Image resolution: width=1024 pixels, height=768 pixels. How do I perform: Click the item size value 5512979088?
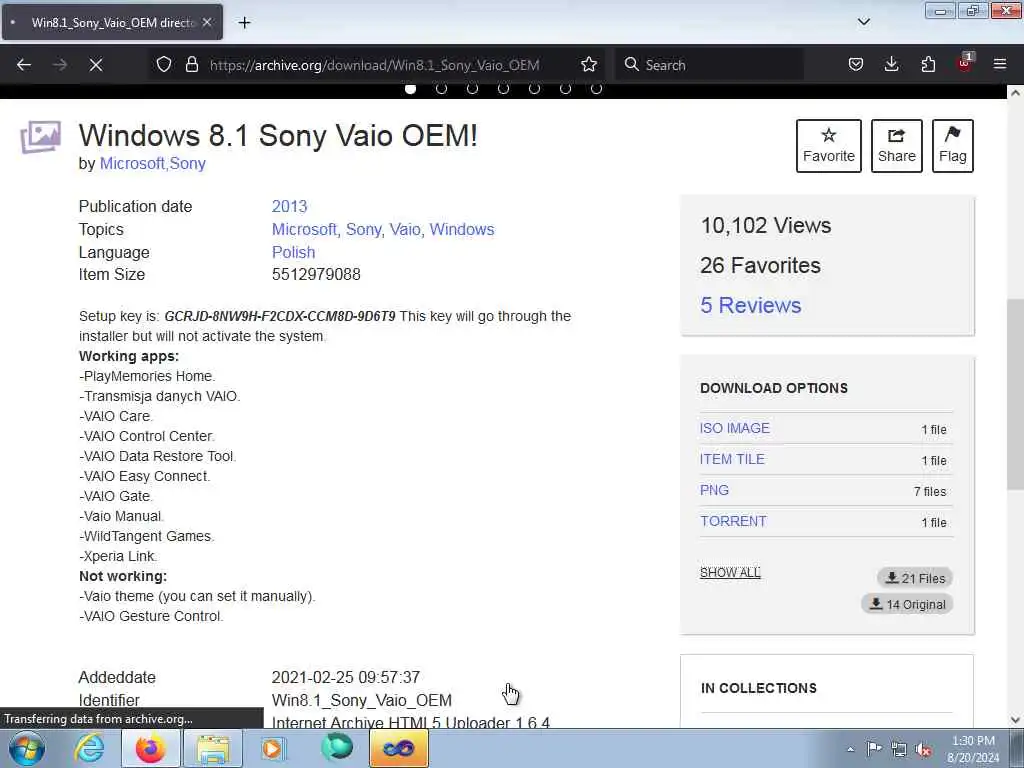click(x=316, y=274)
